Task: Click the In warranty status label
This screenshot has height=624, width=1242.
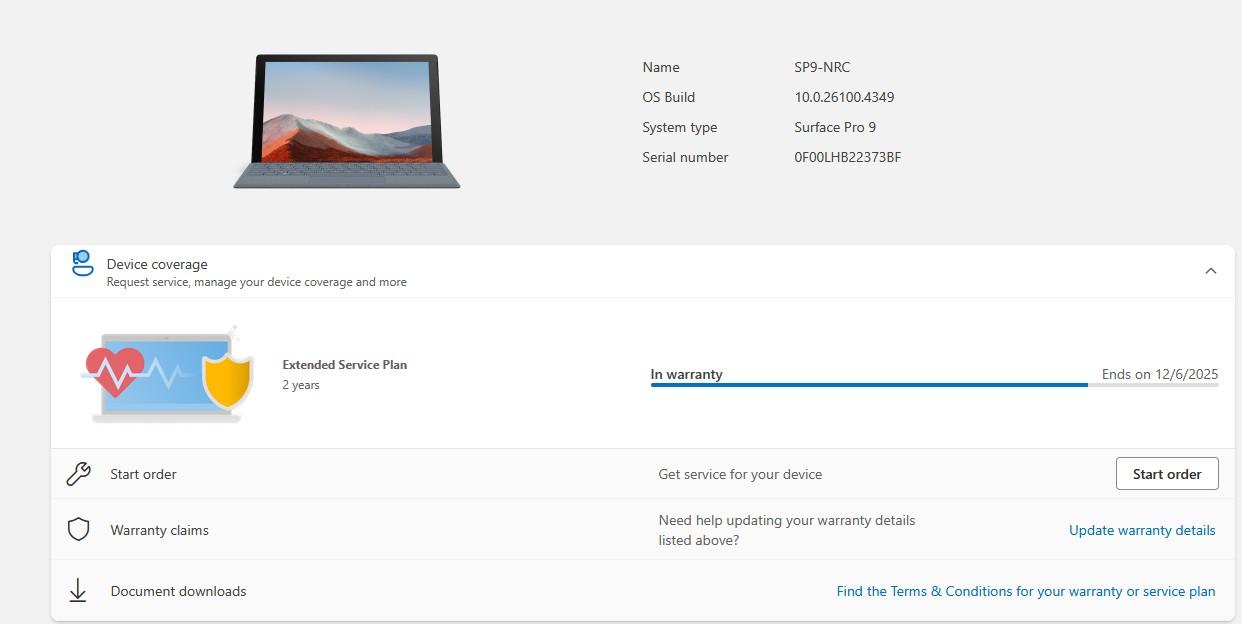Action: (x=686, y=374)
